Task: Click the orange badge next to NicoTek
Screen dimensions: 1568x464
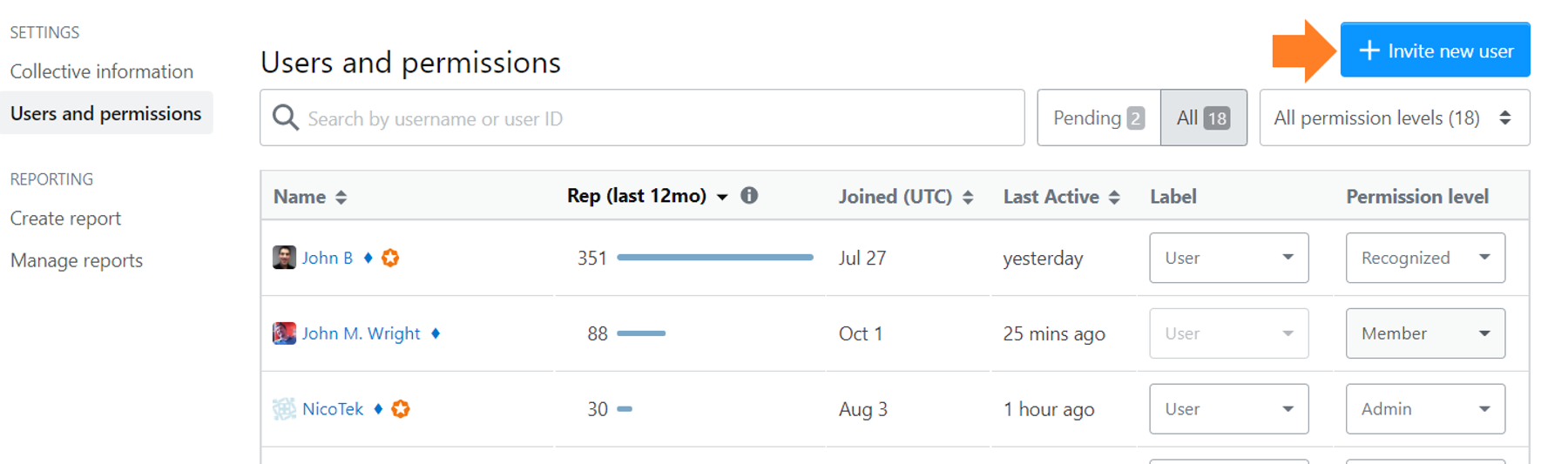Action: click(401, 409)
